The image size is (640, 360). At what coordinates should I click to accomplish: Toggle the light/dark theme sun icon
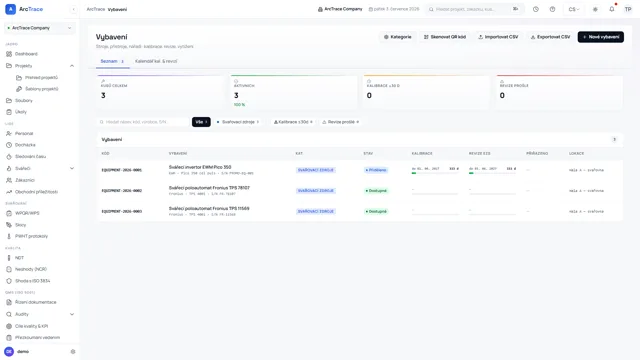pyautogui.click(x=595, y=9)
